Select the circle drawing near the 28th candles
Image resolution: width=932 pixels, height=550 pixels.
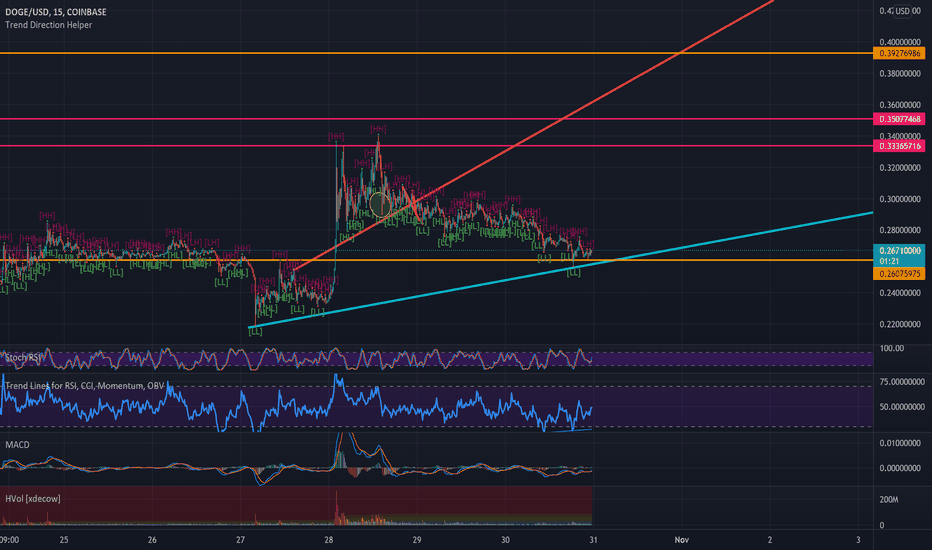pyautogui.click(x=380, y=205)
